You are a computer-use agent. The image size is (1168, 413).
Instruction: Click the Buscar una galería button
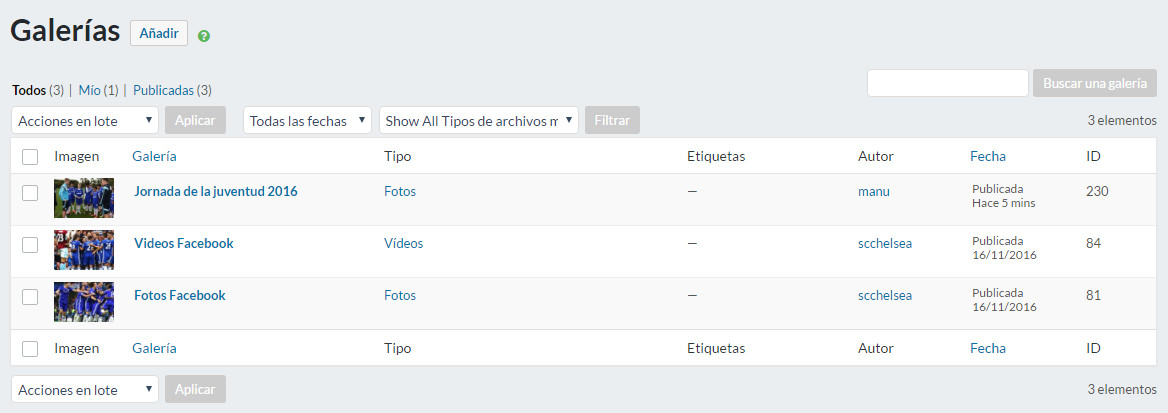(x=1094, y=83)
